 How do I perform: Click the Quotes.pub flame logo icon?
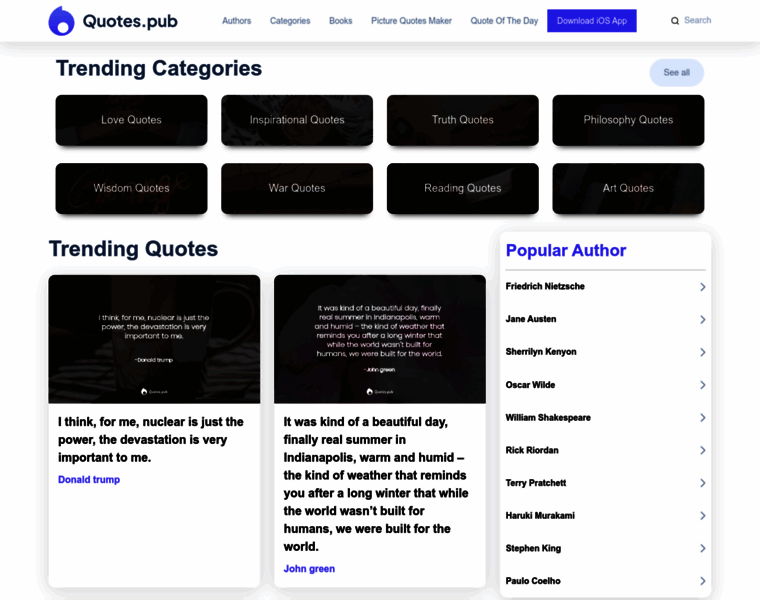point(62,21)
